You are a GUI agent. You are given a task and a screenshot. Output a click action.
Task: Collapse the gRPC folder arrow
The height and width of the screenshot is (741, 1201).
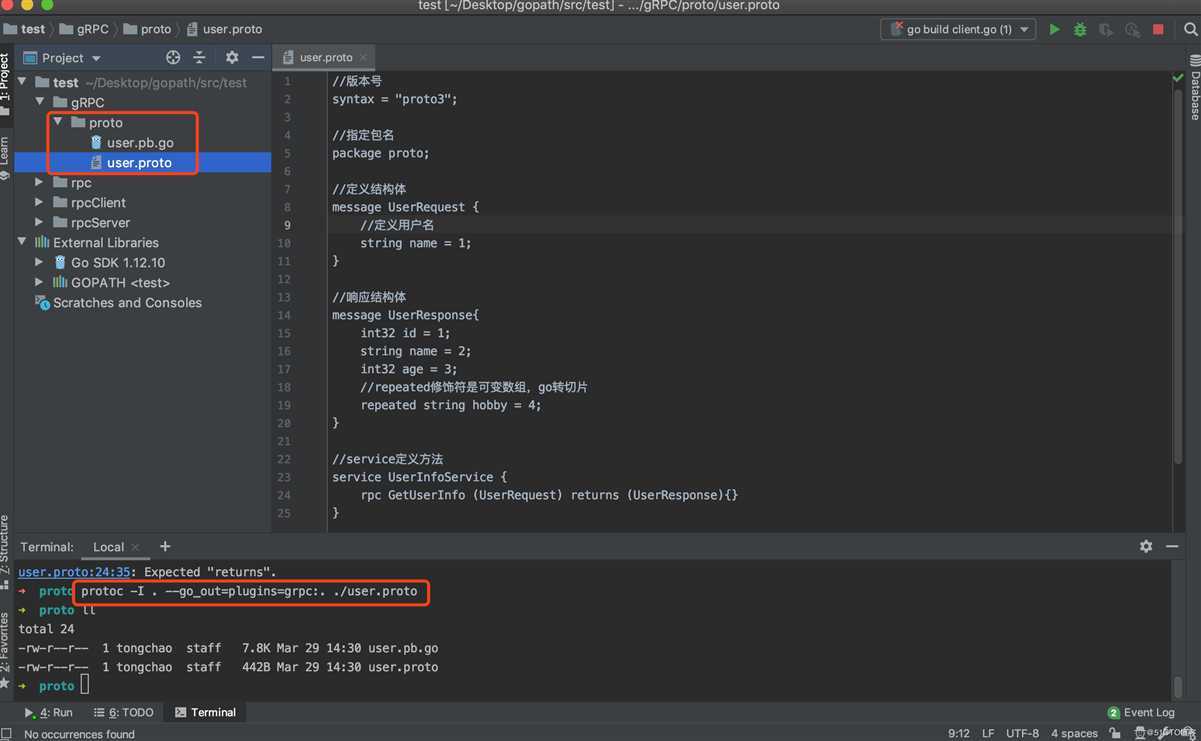40,102
